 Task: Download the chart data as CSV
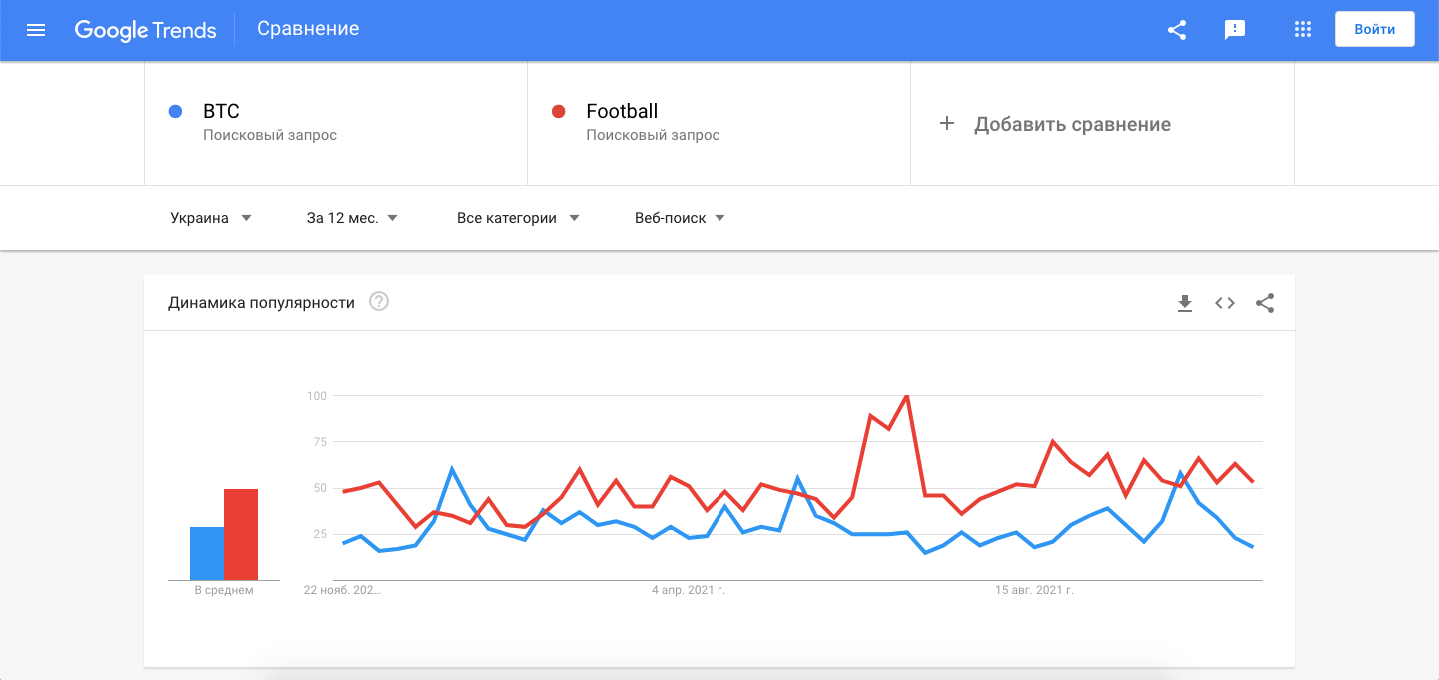(1185, 303)
